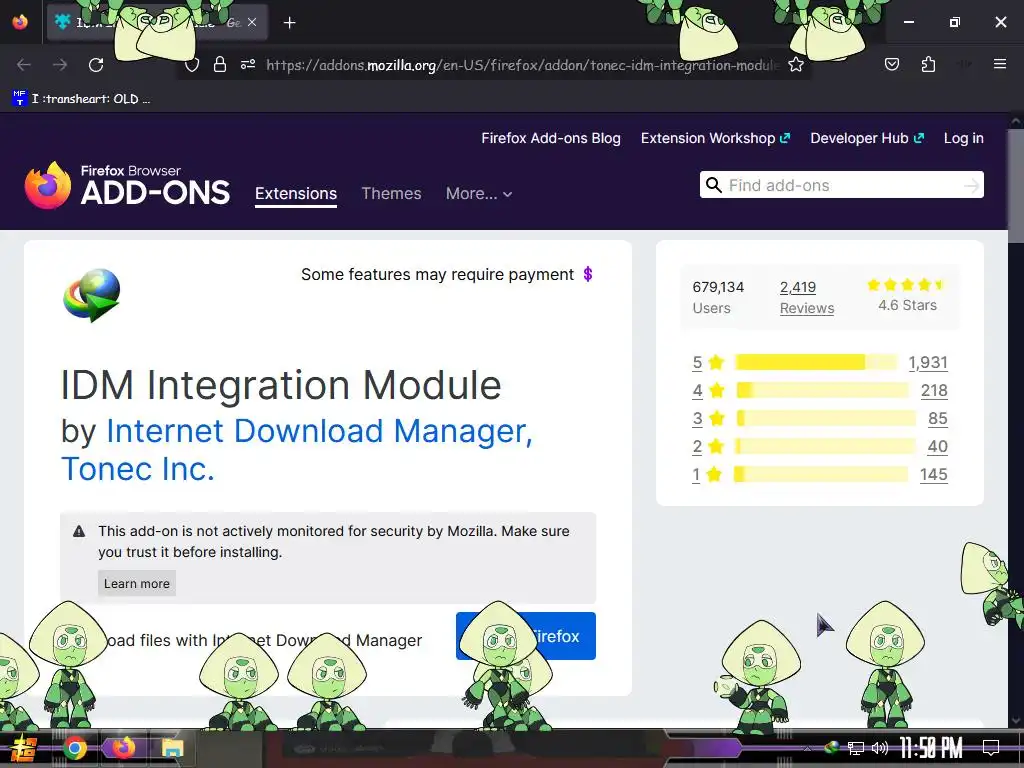
Task: Open the volume speaker tray icon
Action: pos(880,748)
